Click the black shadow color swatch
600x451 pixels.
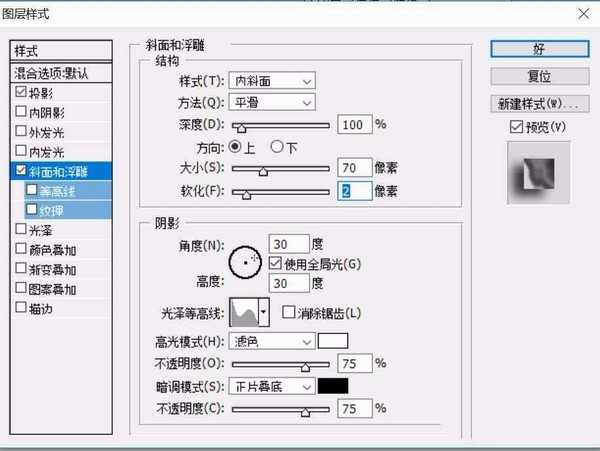332,385
